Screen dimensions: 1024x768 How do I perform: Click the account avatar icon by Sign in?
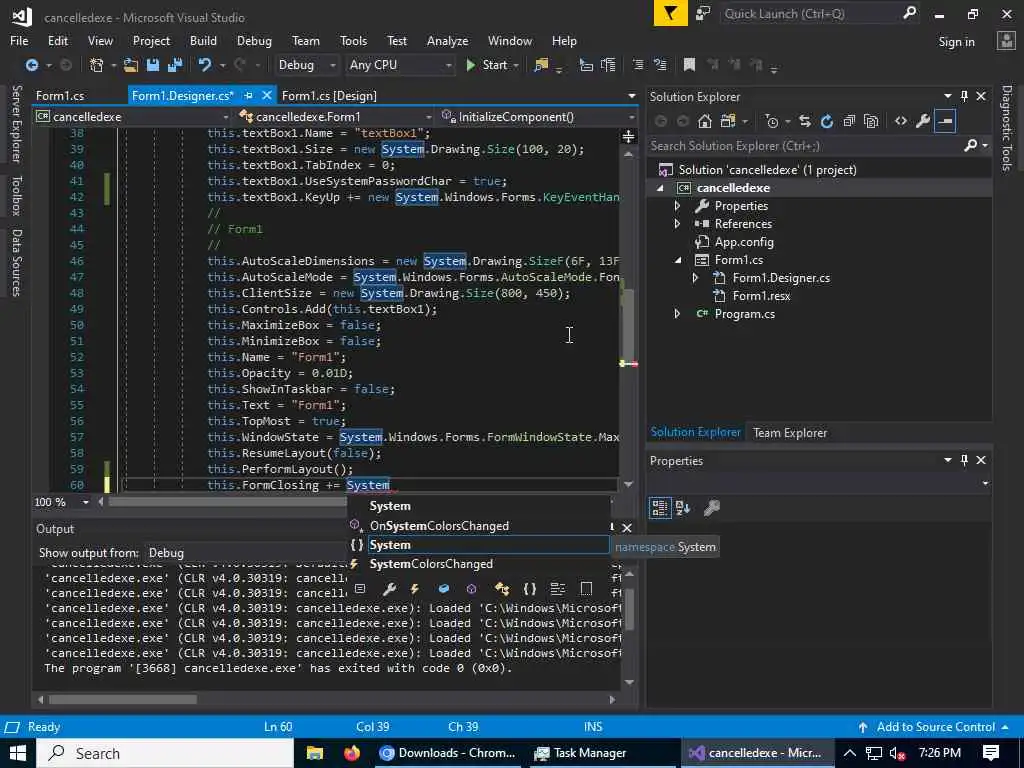point(1006,41)
